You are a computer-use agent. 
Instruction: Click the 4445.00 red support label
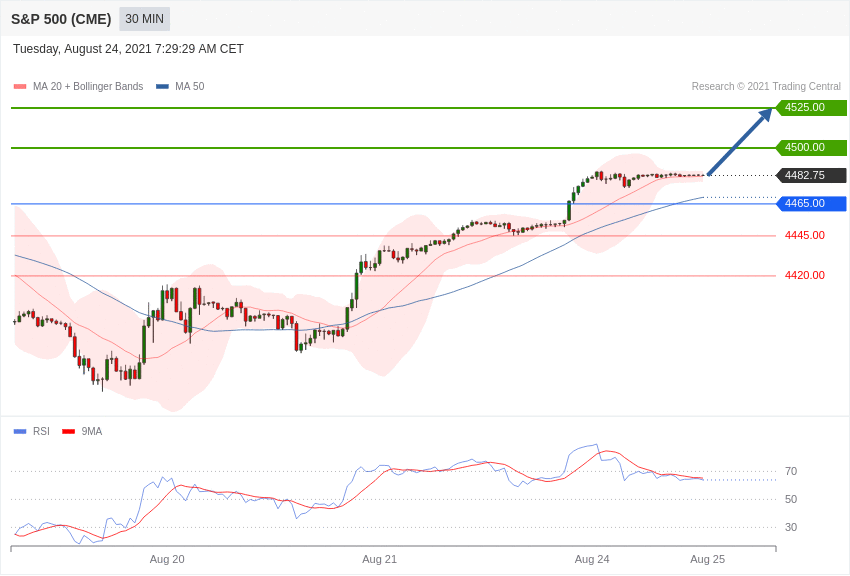pyautogui.click(x=804, y=236)
